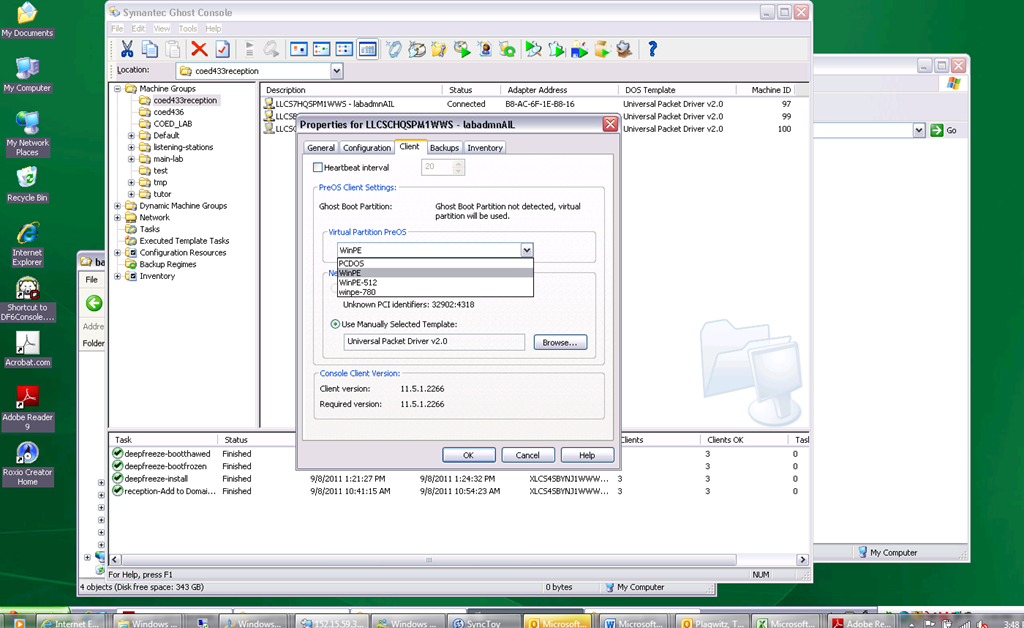This screenshot has height=628, width=1024.
Task: Open the Location combo box dropdown
Action: [x=336, y=71]
